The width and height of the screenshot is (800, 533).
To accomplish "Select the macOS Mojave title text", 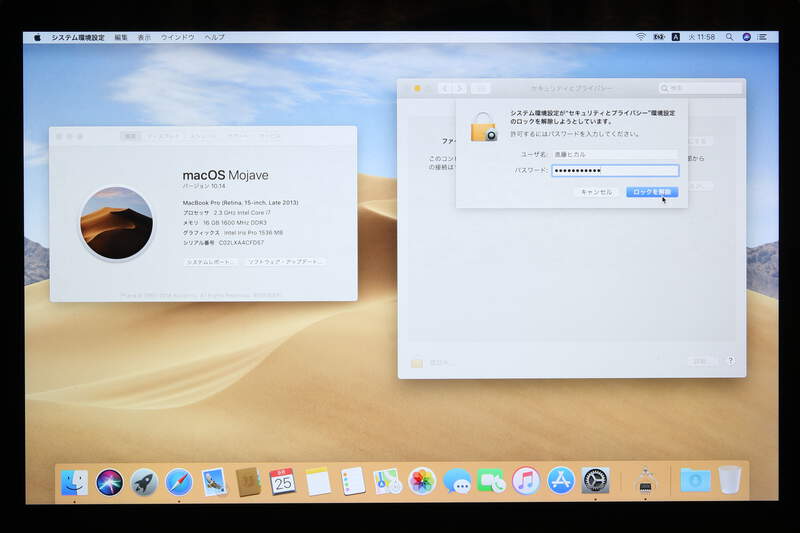I will tap(226, 175).
